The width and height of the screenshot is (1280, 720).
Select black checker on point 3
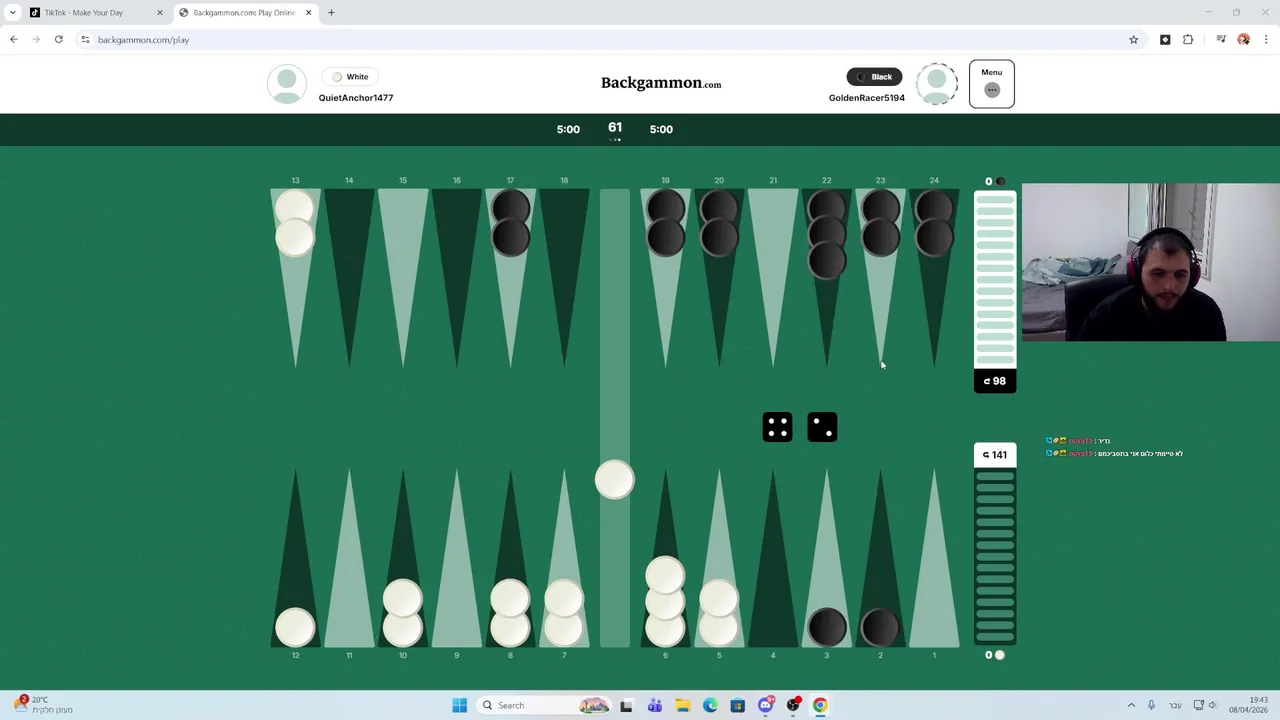point(827,628)
